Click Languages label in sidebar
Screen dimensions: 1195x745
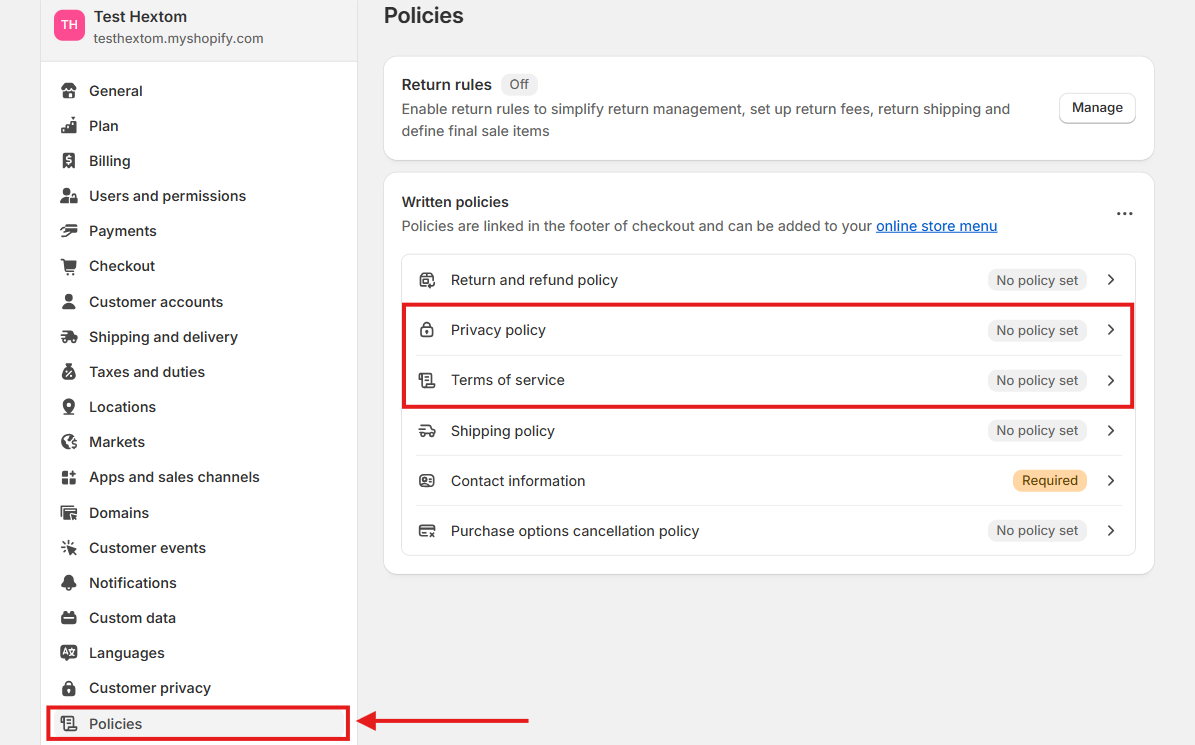tap(127, 653)
